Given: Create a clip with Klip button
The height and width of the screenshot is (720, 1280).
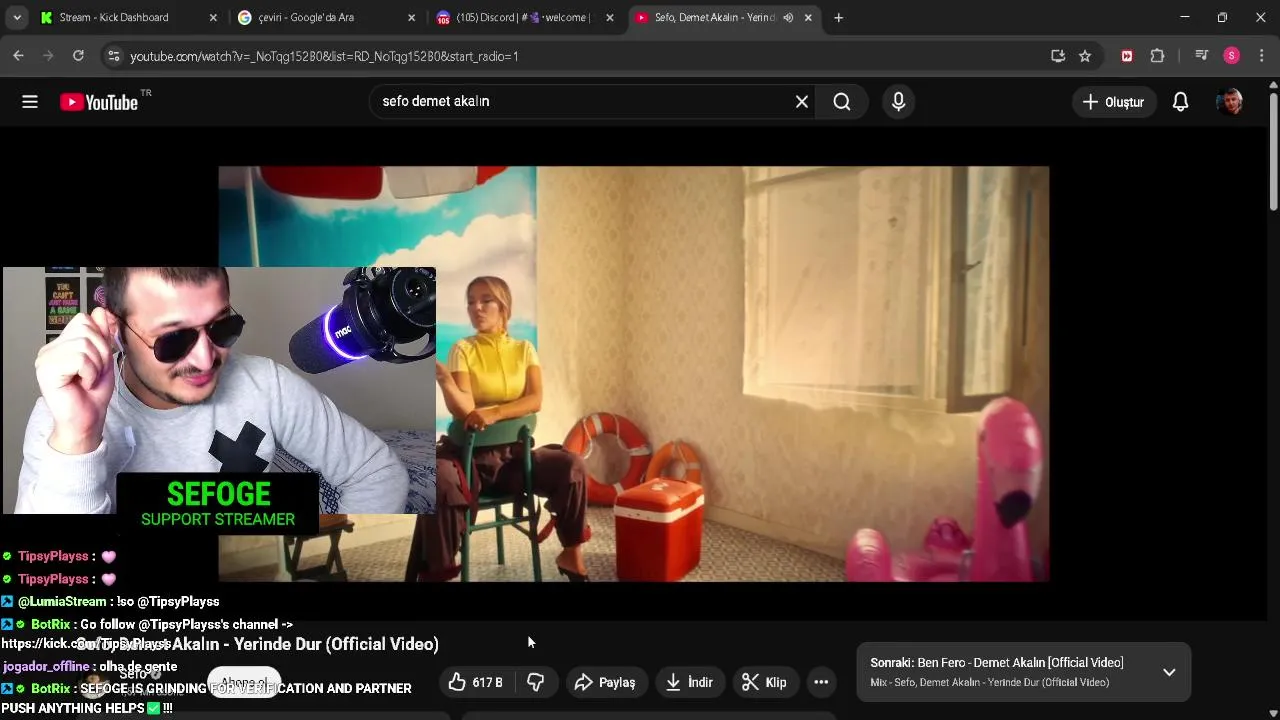Looking at the screenshot, I should coord(765,682).
